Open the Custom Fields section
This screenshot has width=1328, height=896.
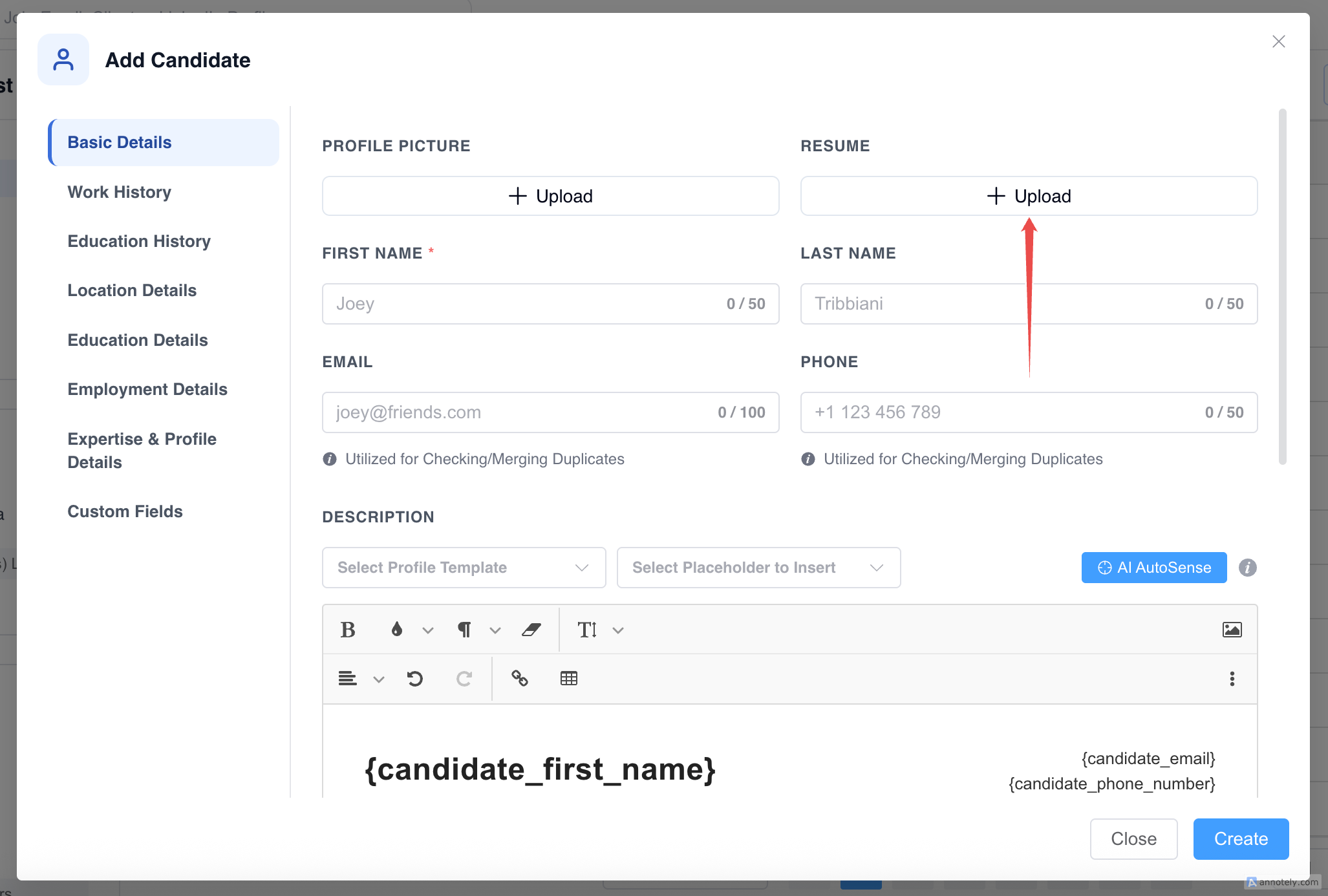click(125, 511)
